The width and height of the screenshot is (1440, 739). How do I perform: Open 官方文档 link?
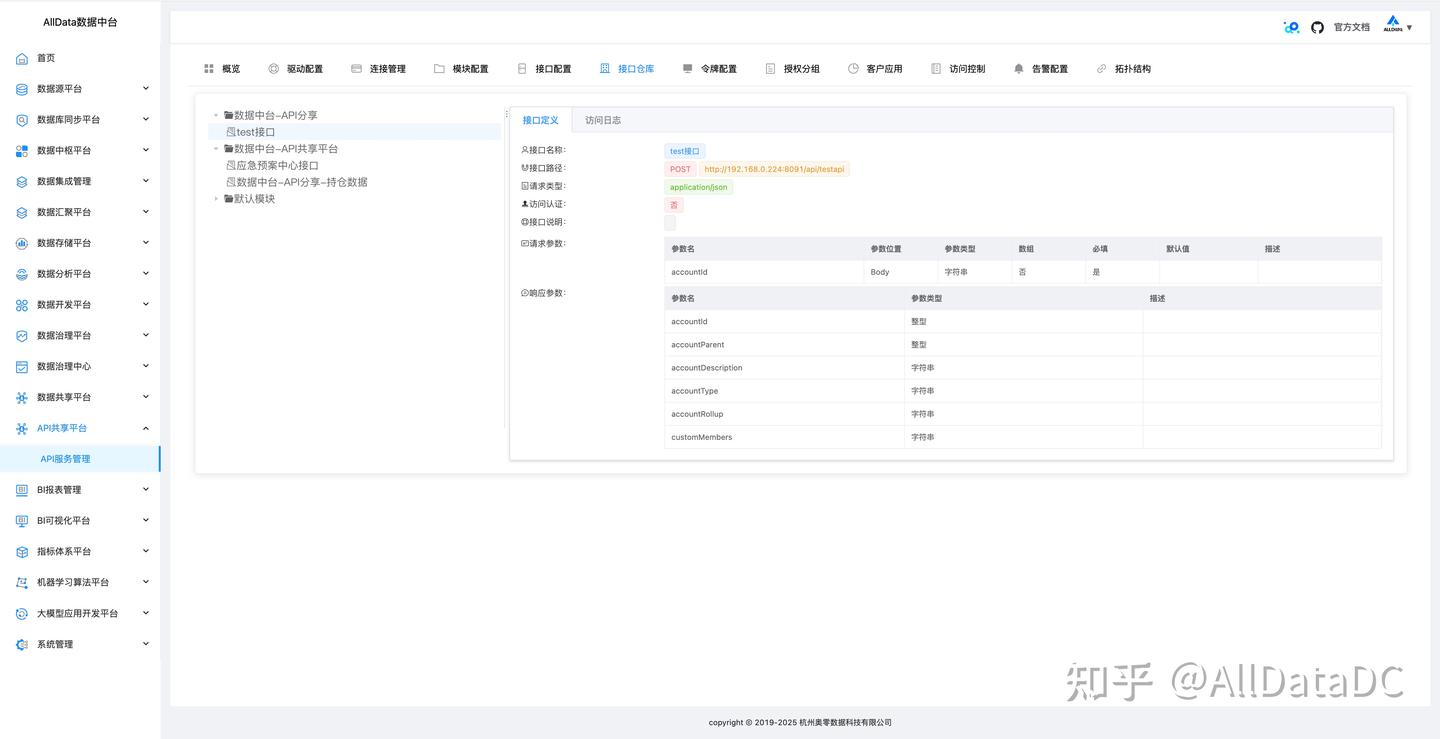pyautogui.click(x=1352, y=27)
